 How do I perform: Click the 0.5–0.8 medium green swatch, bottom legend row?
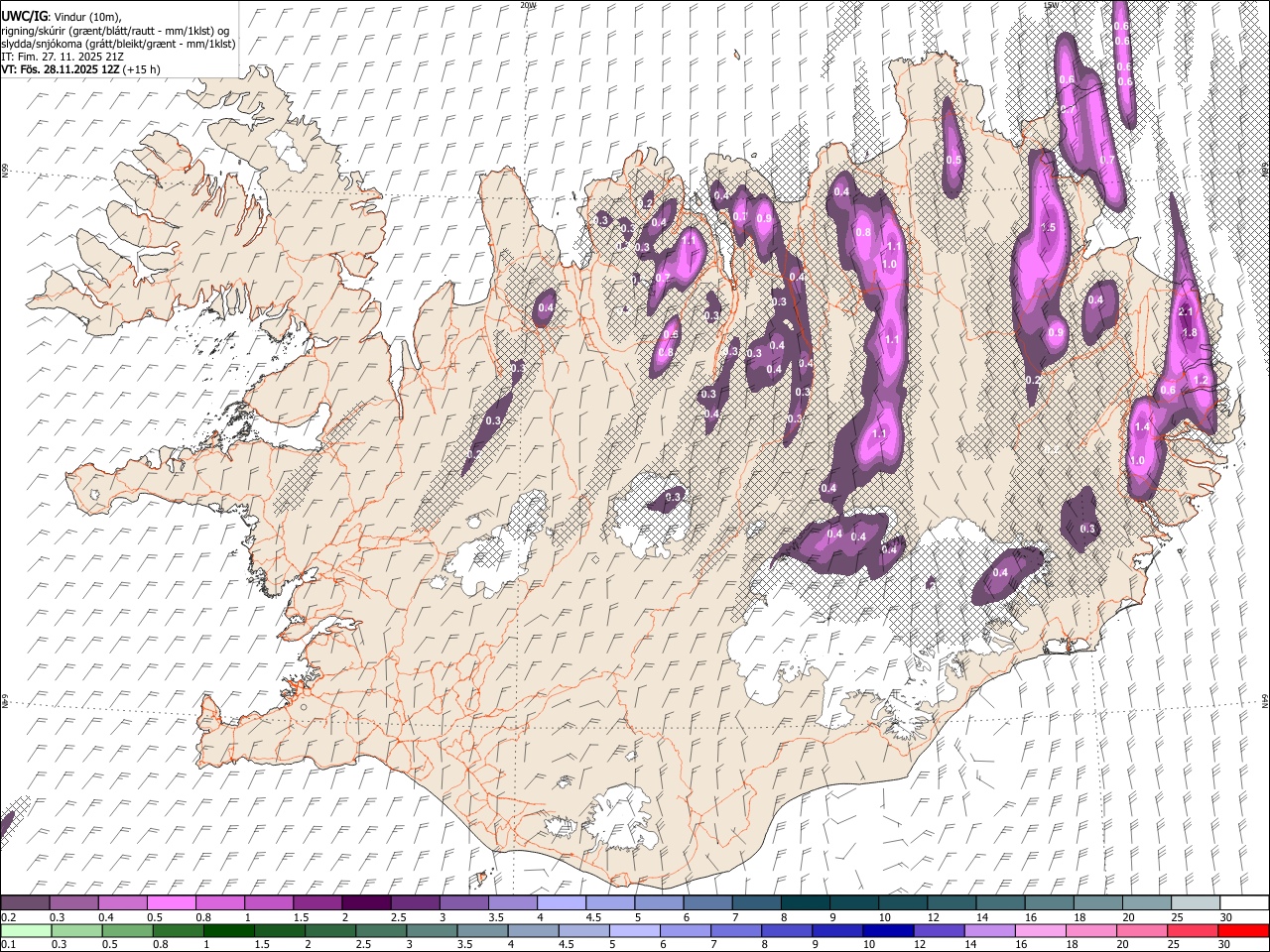[127, 930]
